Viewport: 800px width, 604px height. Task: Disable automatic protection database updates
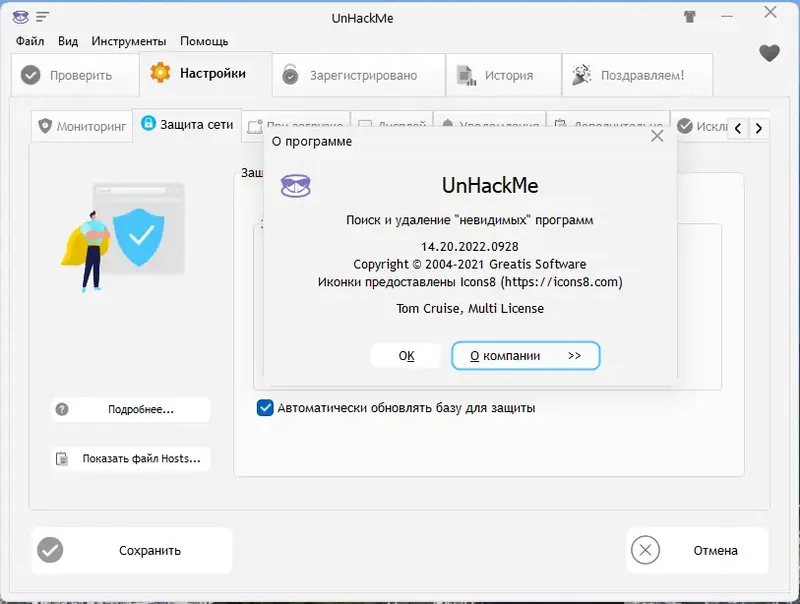(263, 407)
